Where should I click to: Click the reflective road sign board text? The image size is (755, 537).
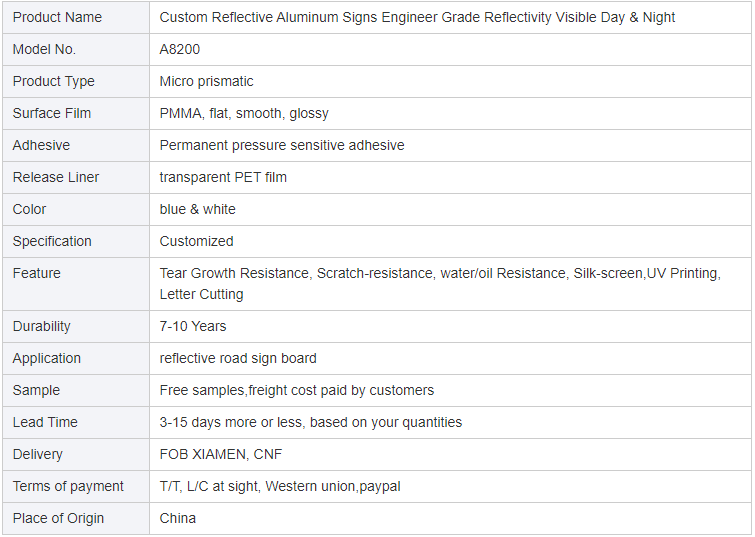[x=238, y=358]
